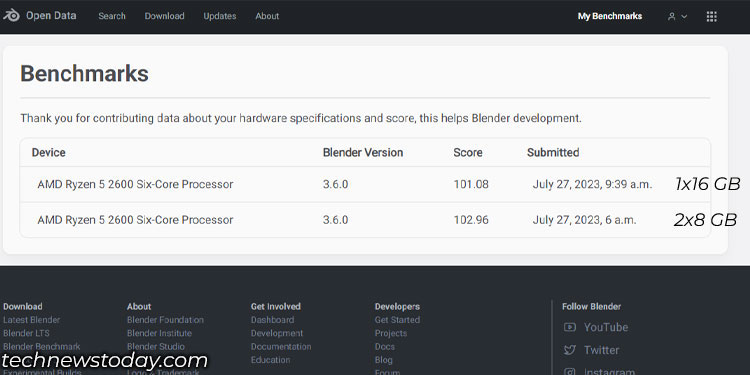Viewport: 750px width, 375px height.
Task: Click the Benchmarks page heading
Action: pyautogui.click(x=84, y=74)
